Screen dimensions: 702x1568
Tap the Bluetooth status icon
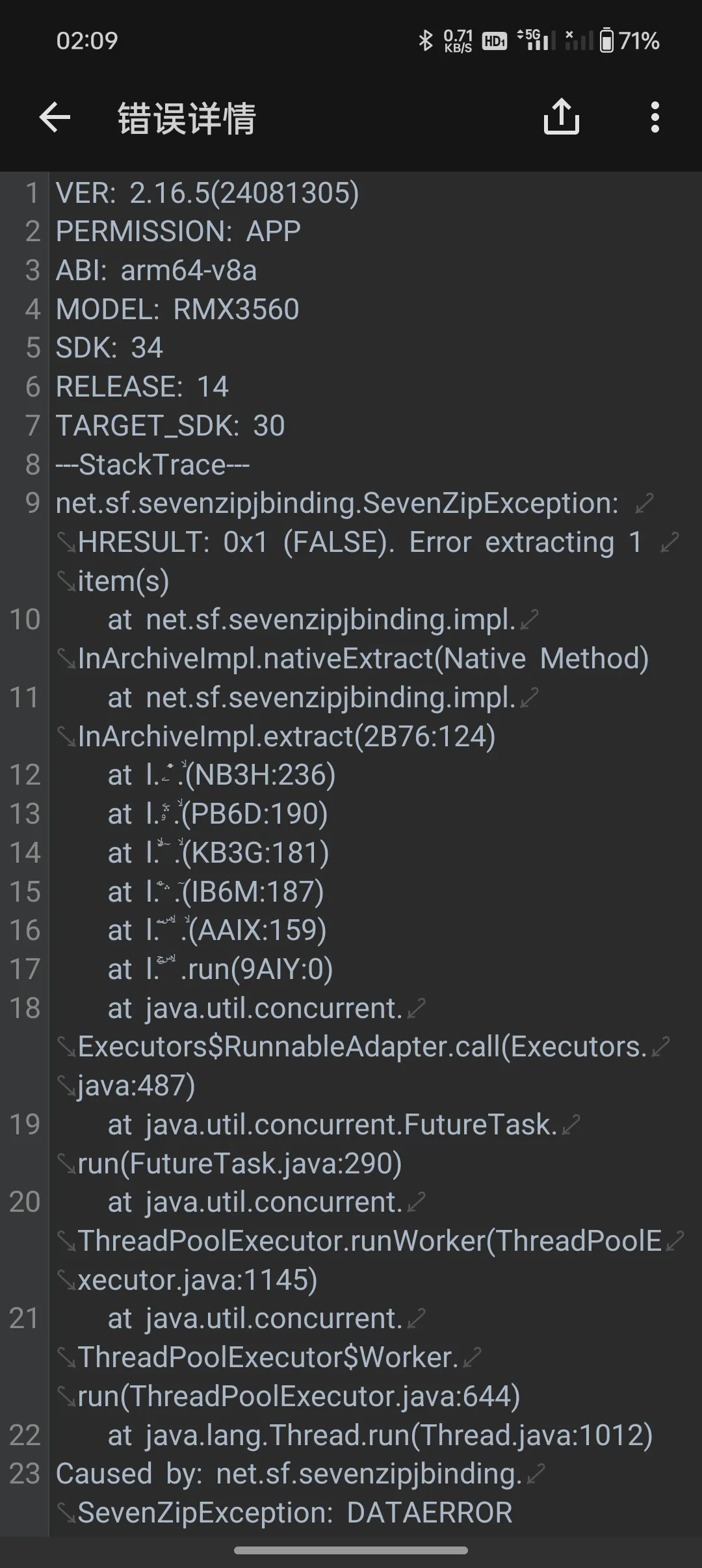coord(426,41)
